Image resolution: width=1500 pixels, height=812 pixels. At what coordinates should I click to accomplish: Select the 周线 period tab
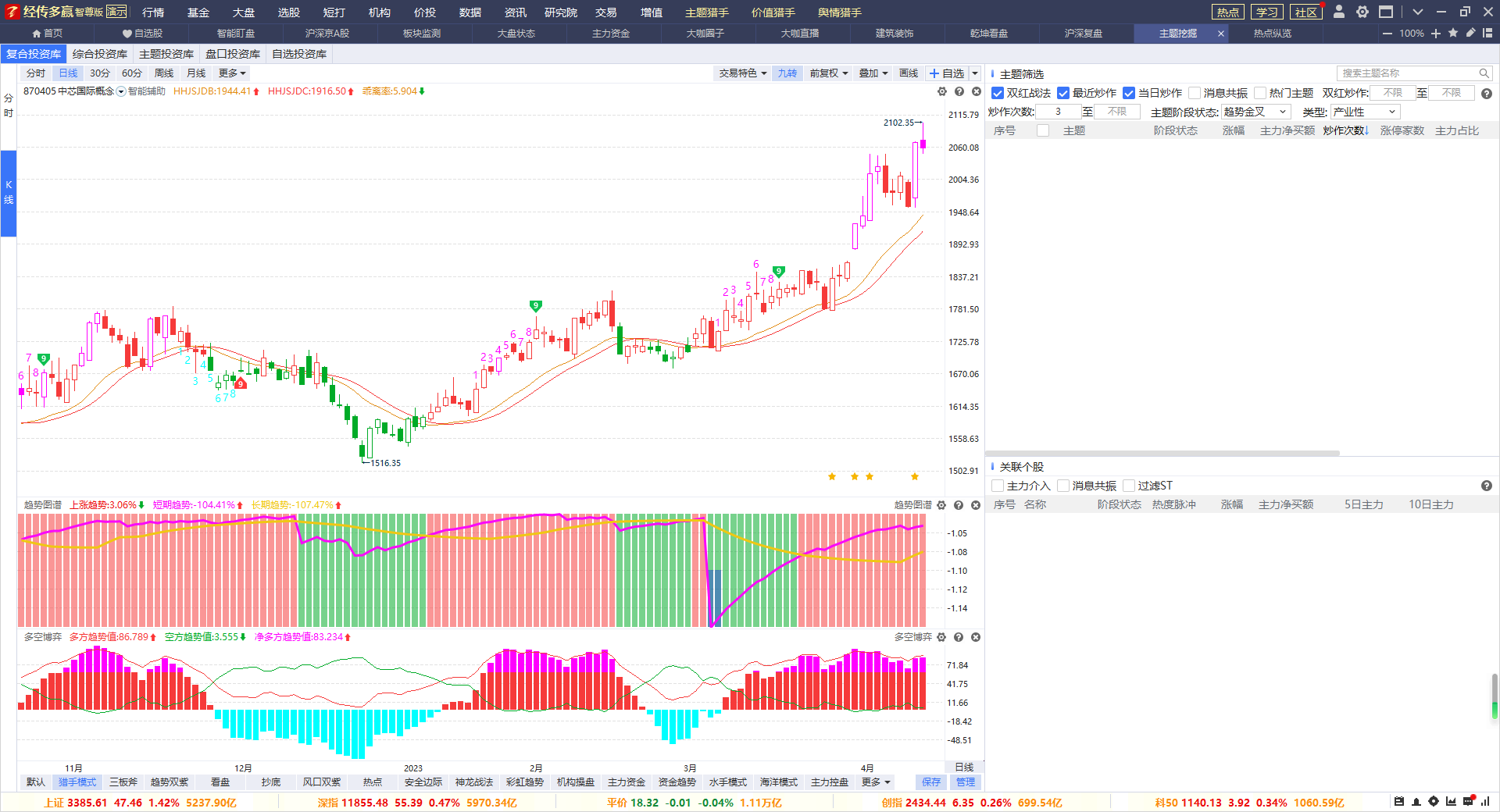[164, 73]
